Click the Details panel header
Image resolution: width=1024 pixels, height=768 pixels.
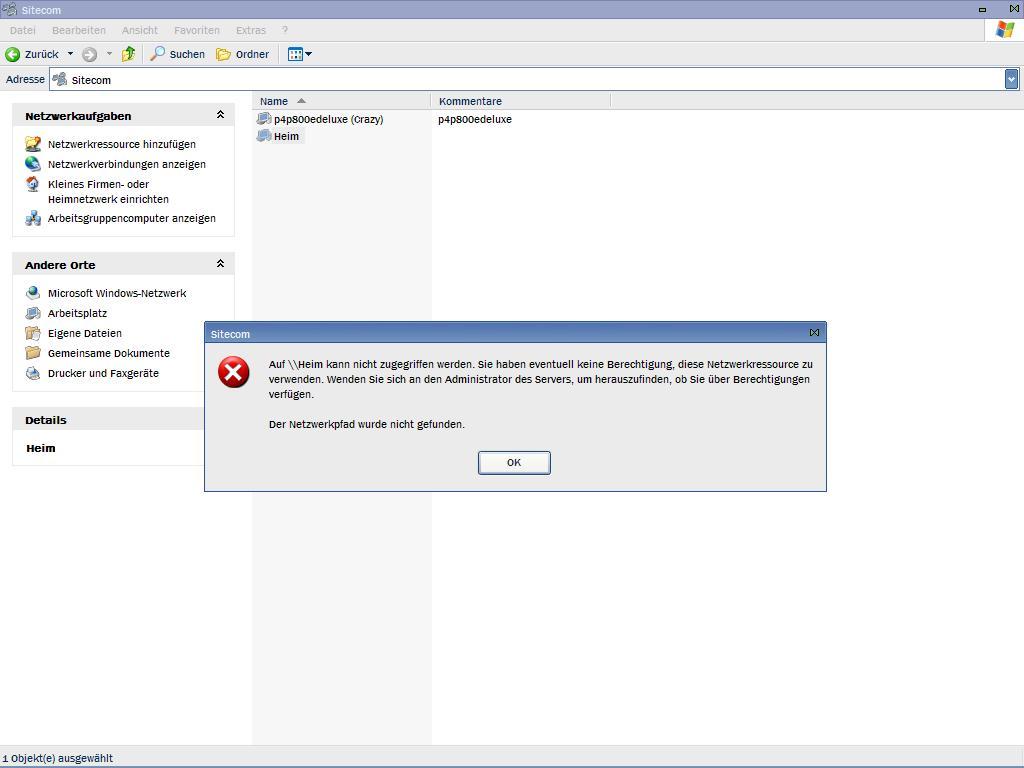click(108, 419)
